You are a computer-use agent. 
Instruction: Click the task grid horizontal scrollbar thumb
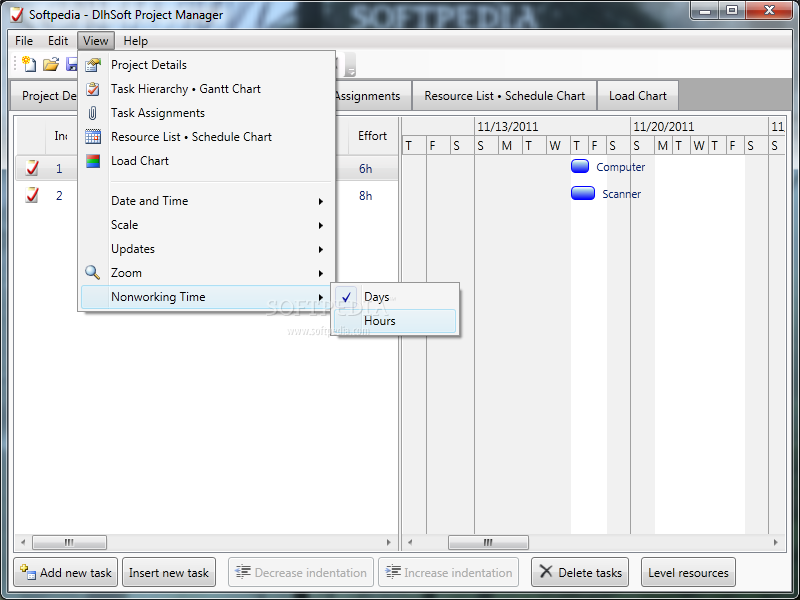(x=69, y=542)
